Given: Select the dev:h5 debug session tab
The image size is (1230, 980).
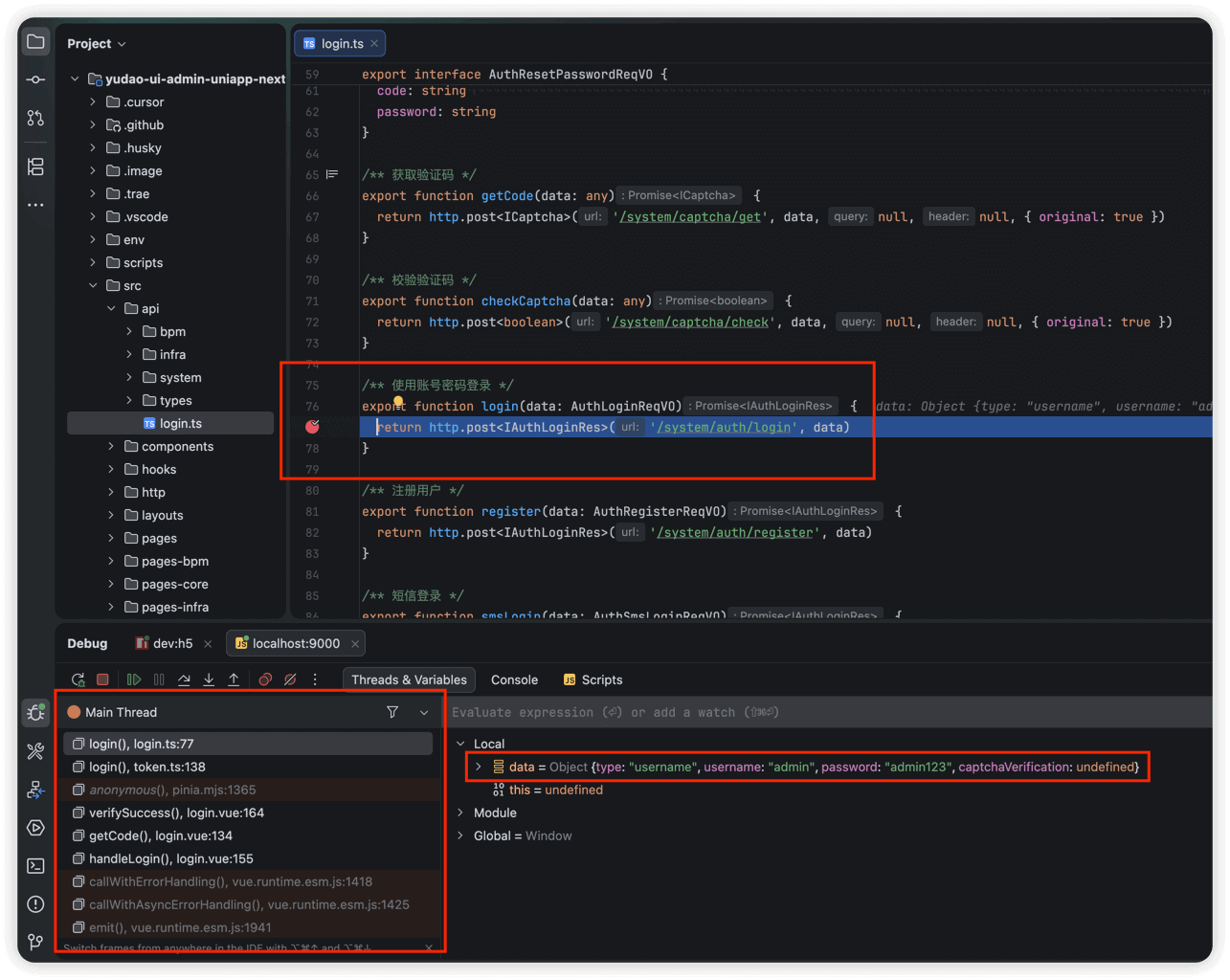Looking at the screenshot, I should (172, 643).
